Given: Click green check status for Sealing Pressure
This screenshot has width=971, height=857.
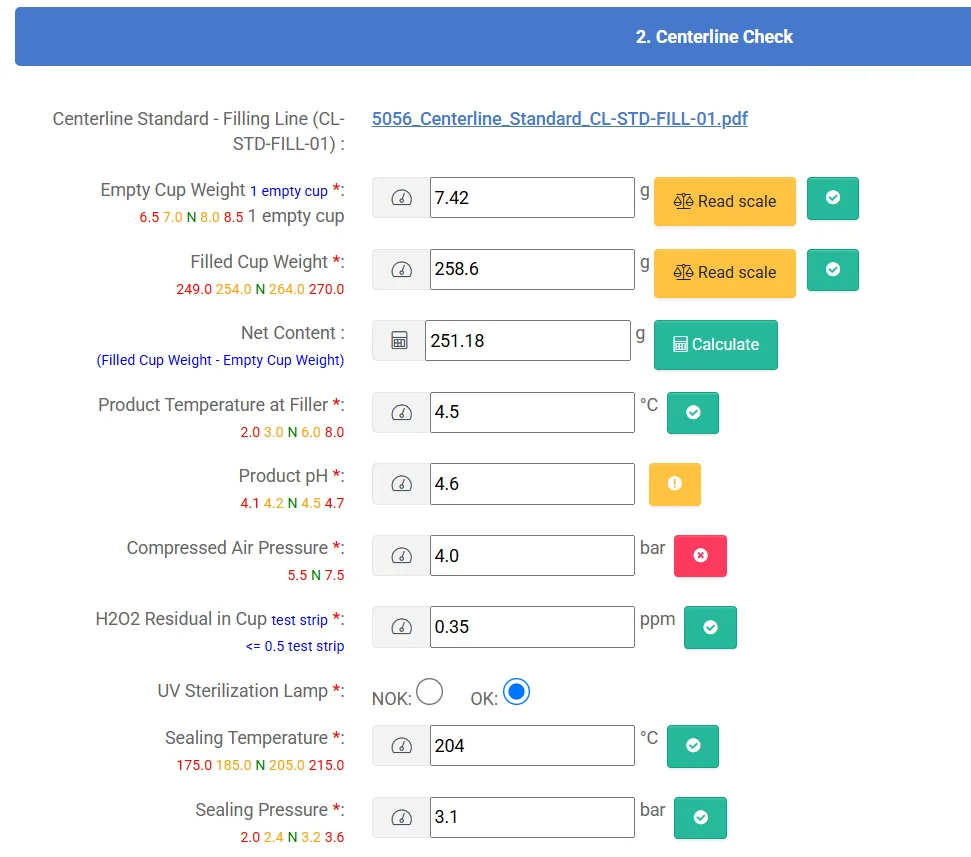Looking at the screenshot, I should point(700,817).
